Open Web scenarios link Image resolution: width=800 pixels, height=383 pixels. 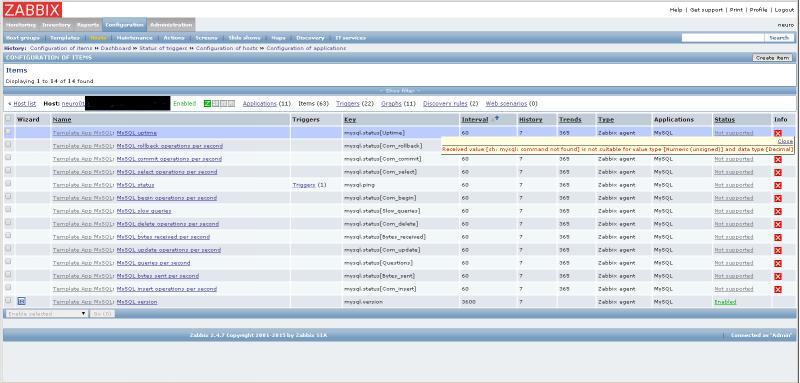[506, 104]
